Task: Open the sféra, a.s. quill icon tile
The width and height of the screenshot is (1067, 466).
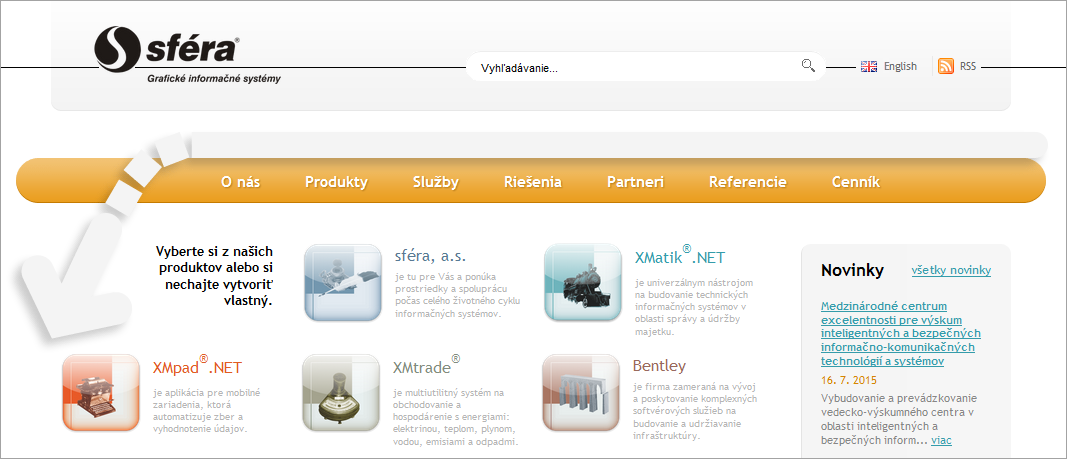Action: pos(343,282)
